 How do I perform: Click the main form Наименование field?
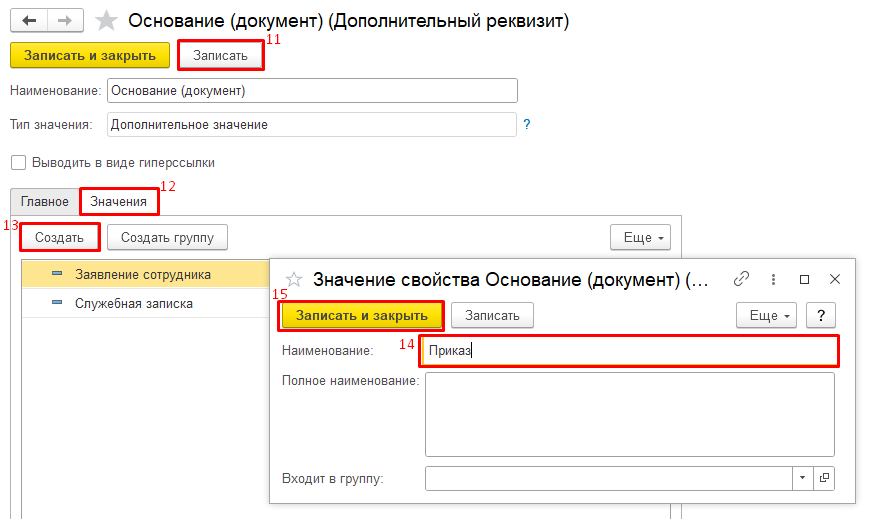(312, 90)
